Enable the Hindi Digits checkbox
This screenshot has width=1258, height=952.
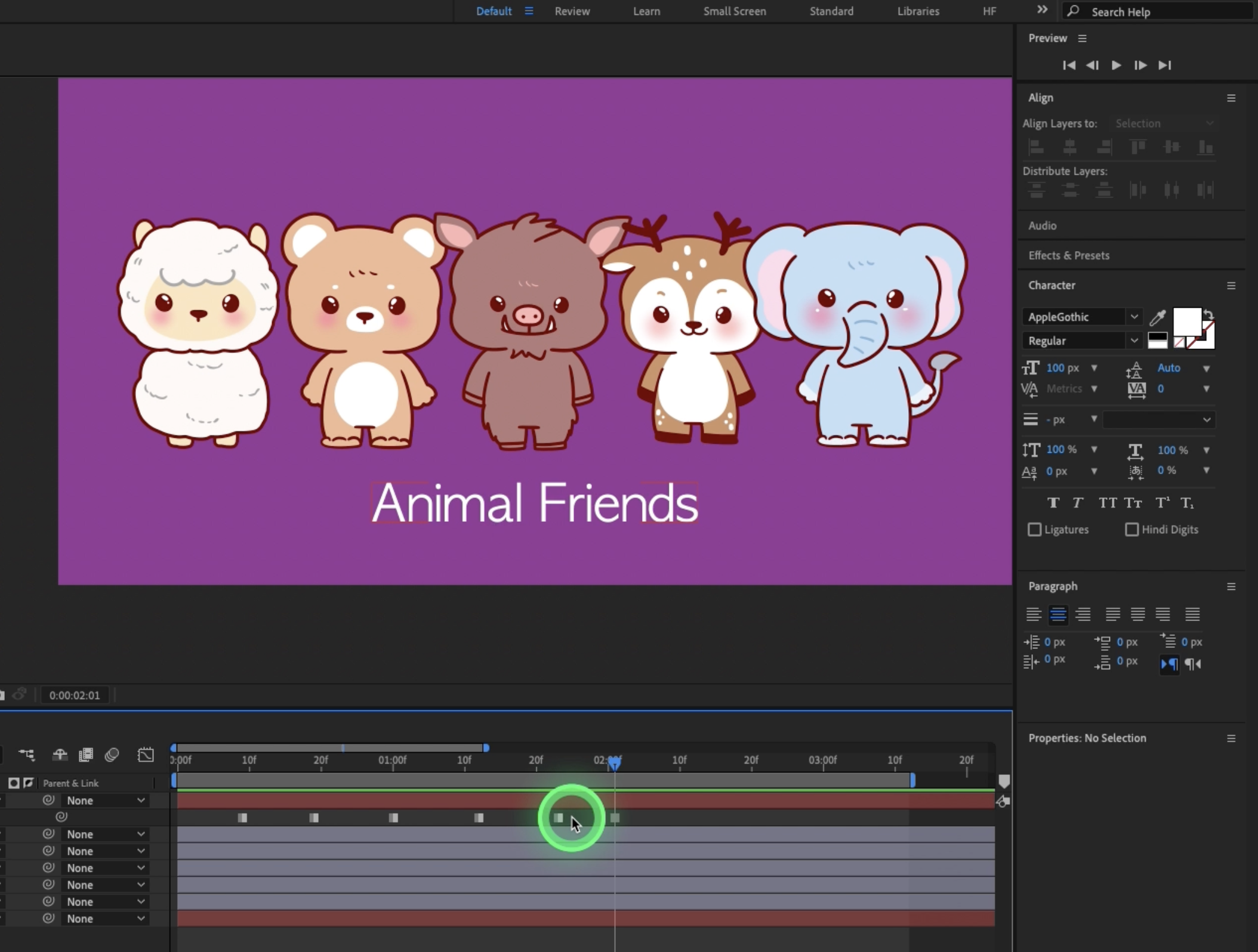click(x=1131, y=530)
